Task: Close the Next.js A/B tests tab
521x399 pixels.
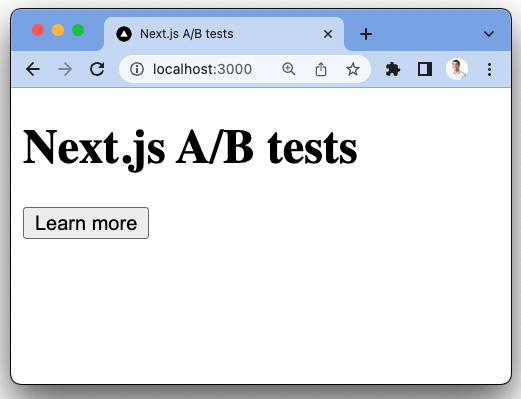Action: tap(328, 34)
